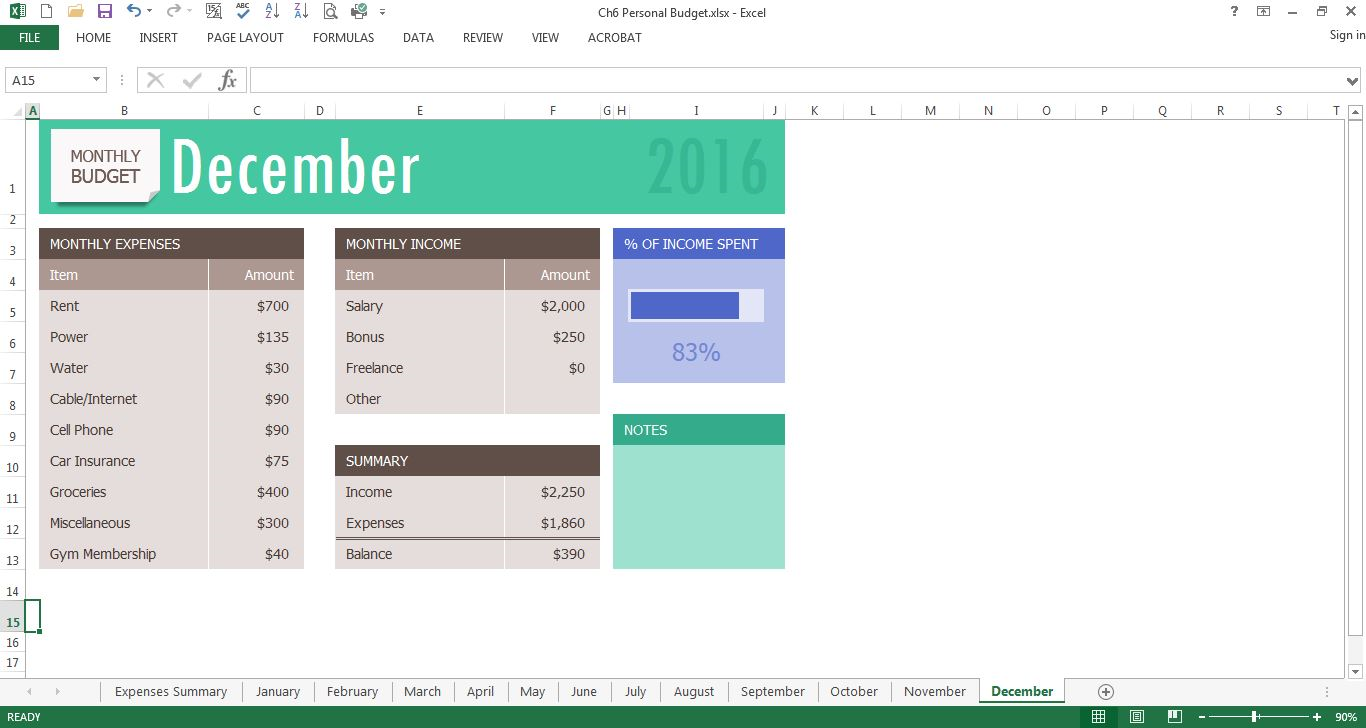Click the Open folder icon
The image size is (1366, 728).
pyautogui.click(x=75, y=12)
